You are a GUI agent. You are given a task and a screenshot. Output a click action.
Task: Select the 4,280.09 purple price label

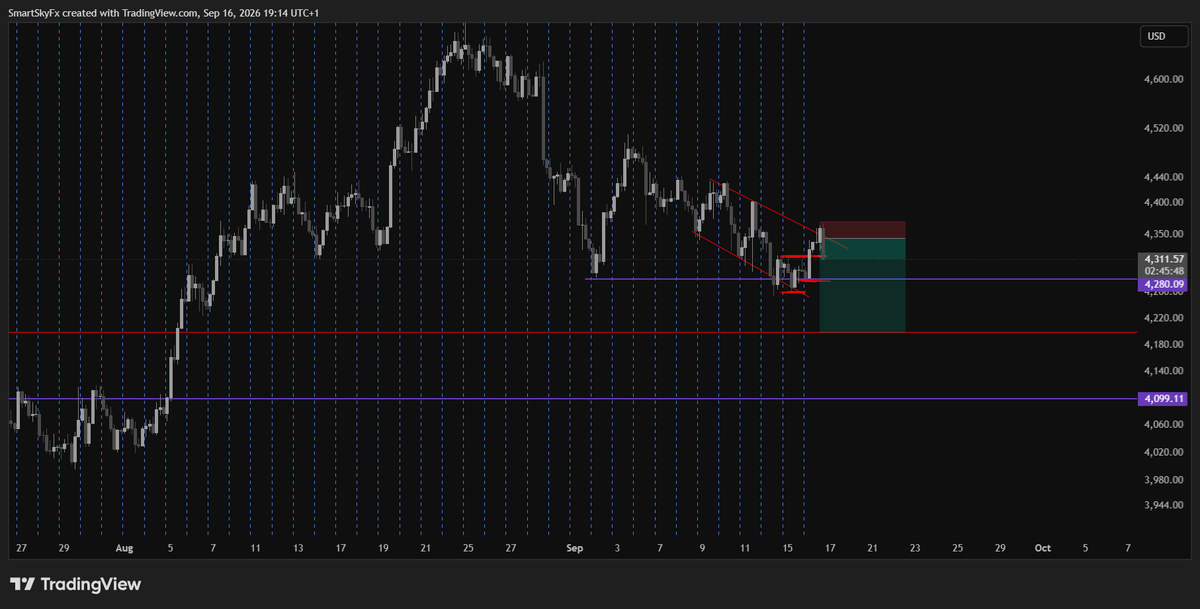(x=1165, y=284)
